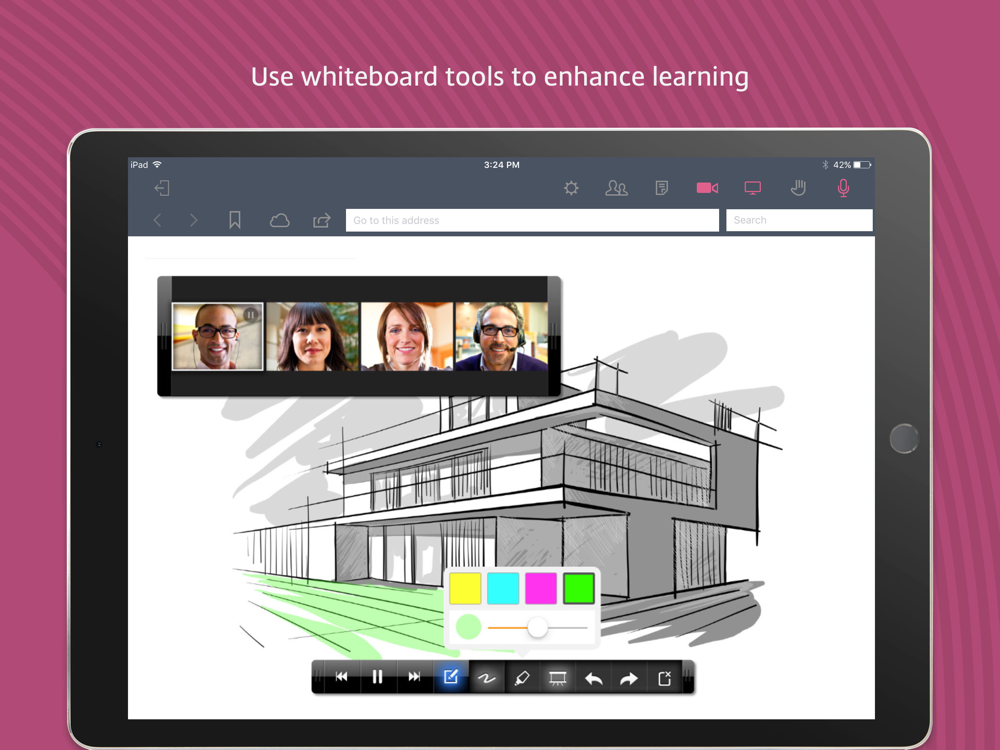
Task: Select the third participant's video thumbnail
Action: tap(407, 336)
